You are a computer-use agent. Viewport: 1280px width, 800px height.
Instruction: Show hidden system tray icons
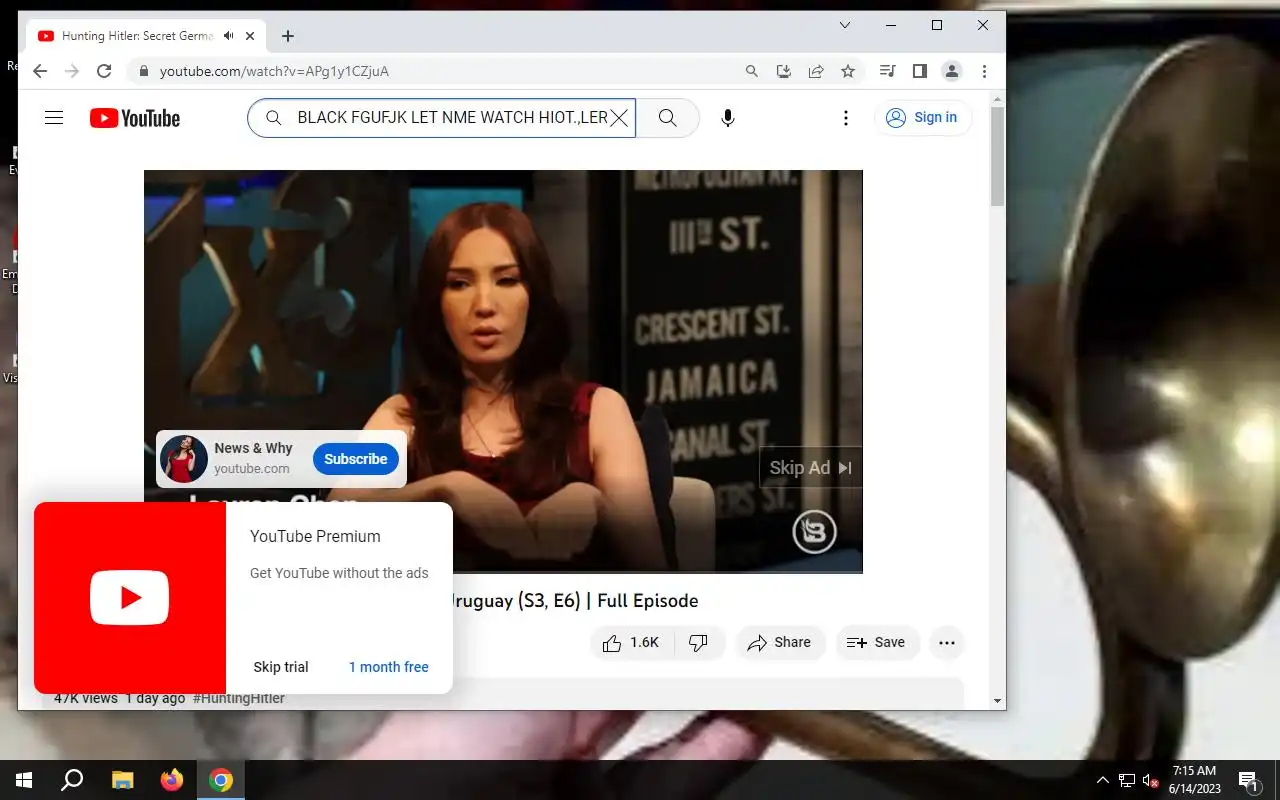click(x=1103, y=780)
